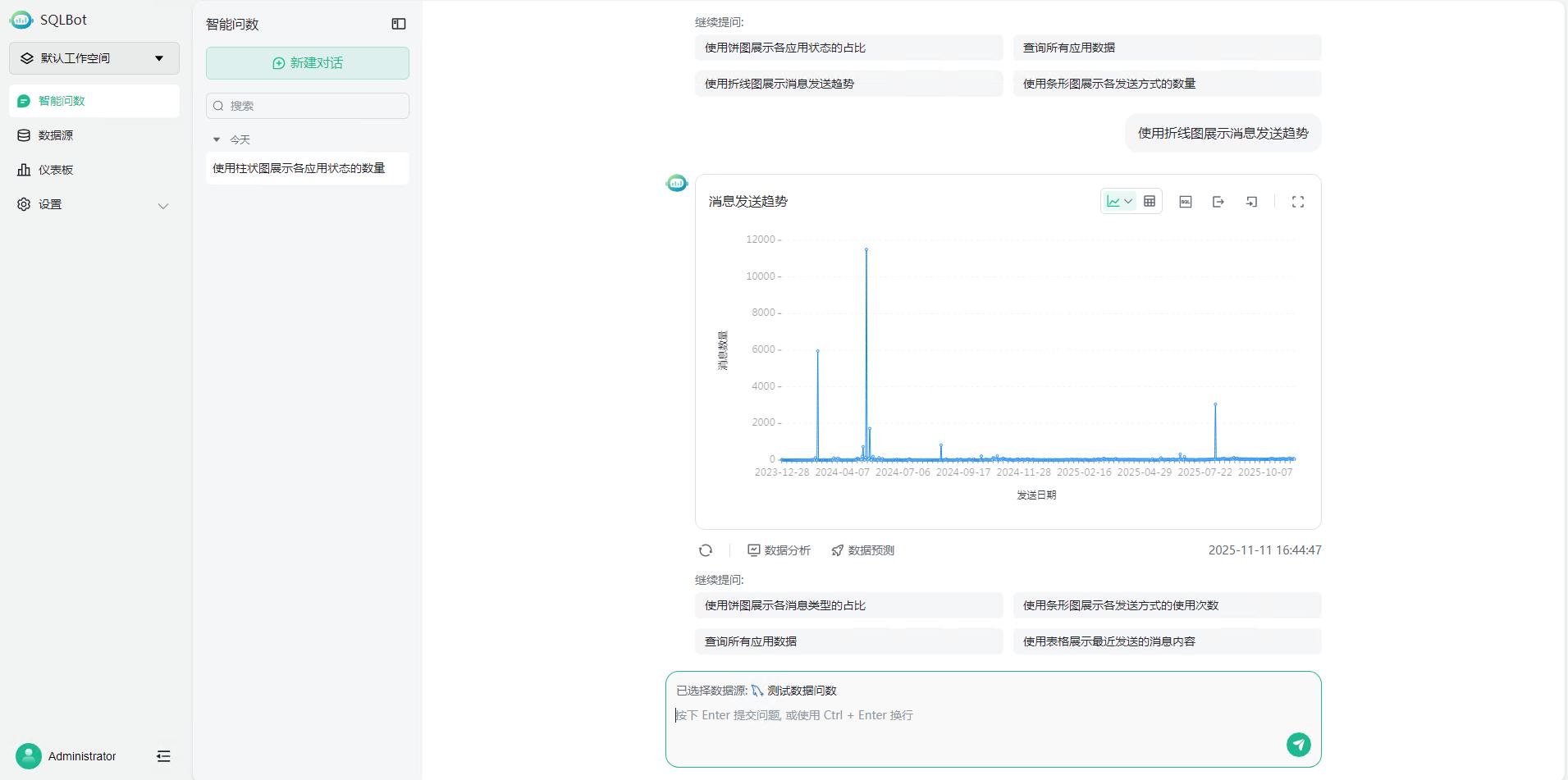Open the 默认工作空间 workspace dropdown
This screenshot has height=780, width=1568.
94,58
